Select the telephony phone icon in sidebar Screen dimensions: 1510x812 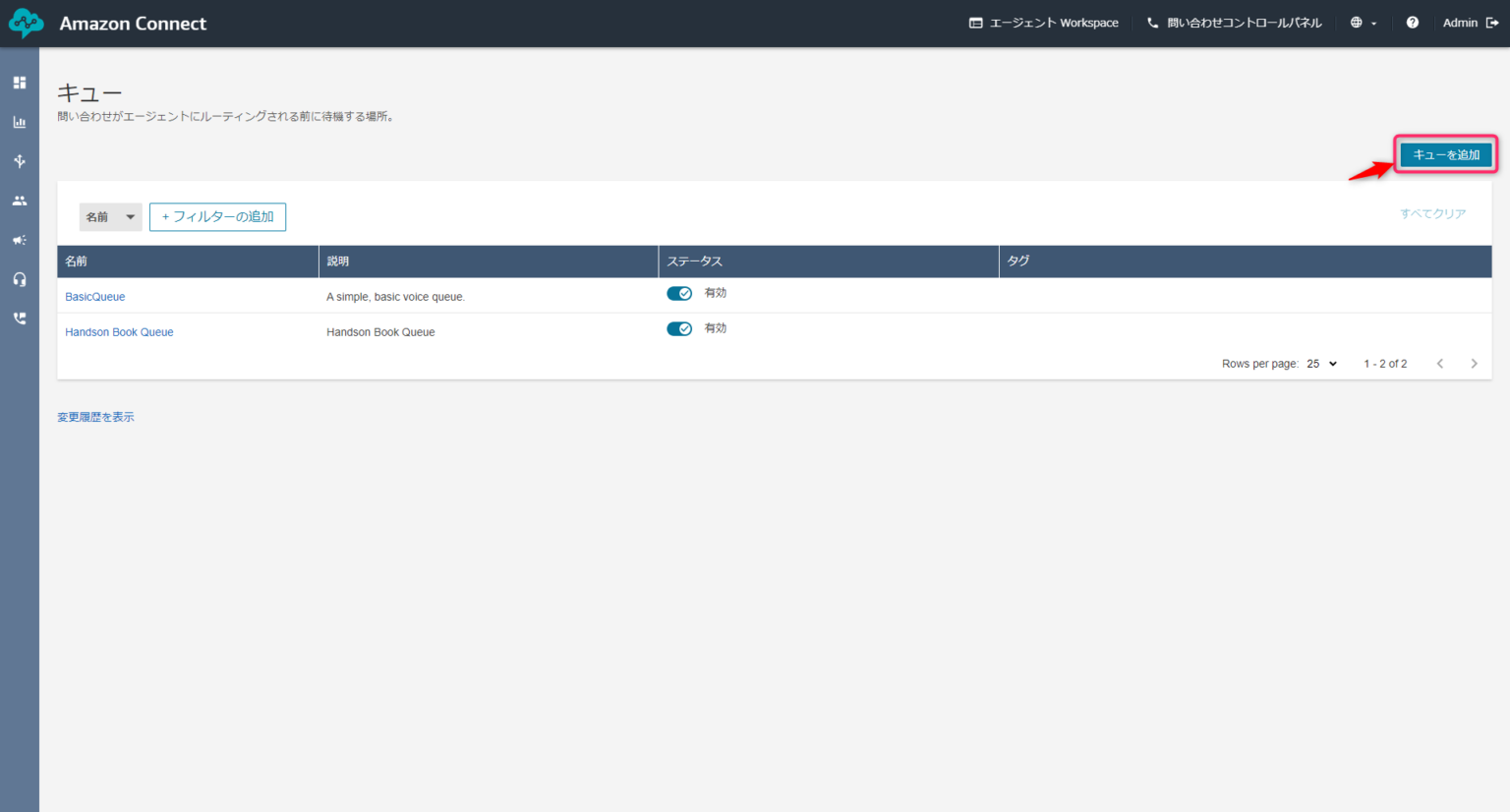(x=19, y=318)
